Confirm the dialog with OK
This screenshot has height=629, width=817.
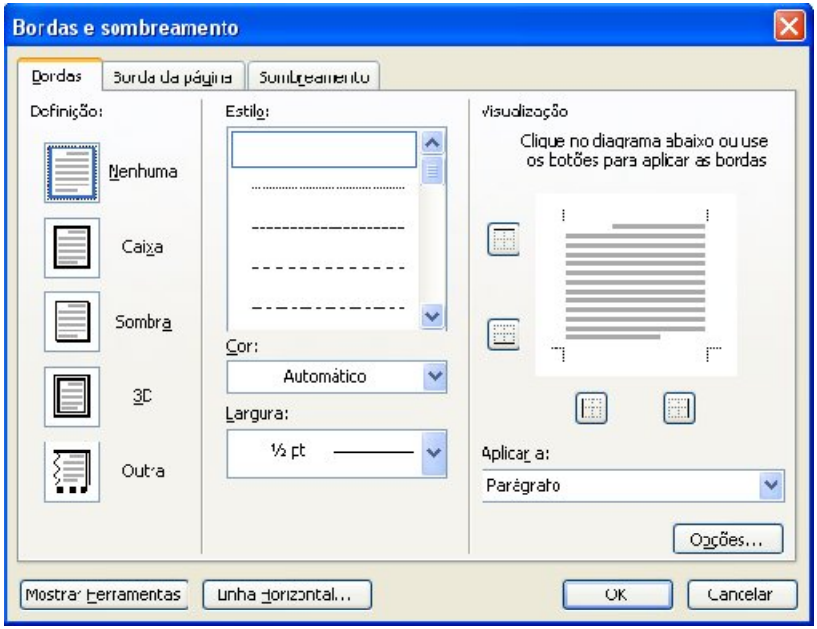(x=616, y=592)
